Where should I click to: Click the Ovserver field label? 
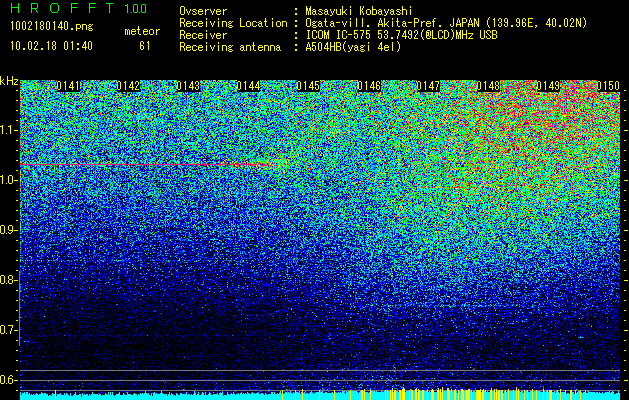[203, 11]
